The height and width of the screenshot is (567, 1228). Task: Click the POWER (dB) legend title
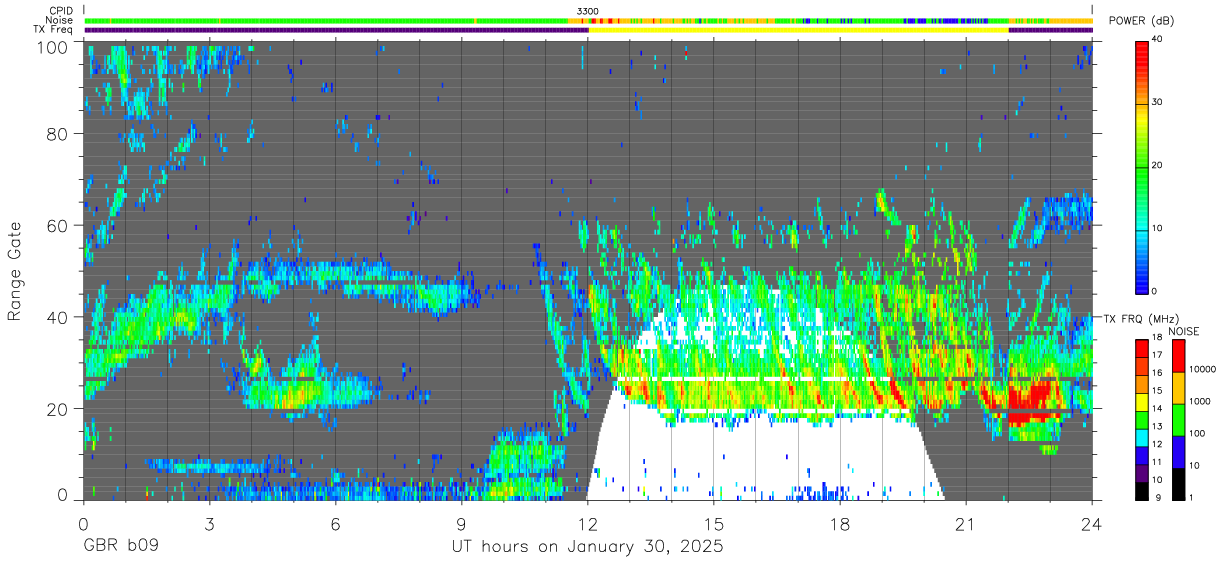1142,21
